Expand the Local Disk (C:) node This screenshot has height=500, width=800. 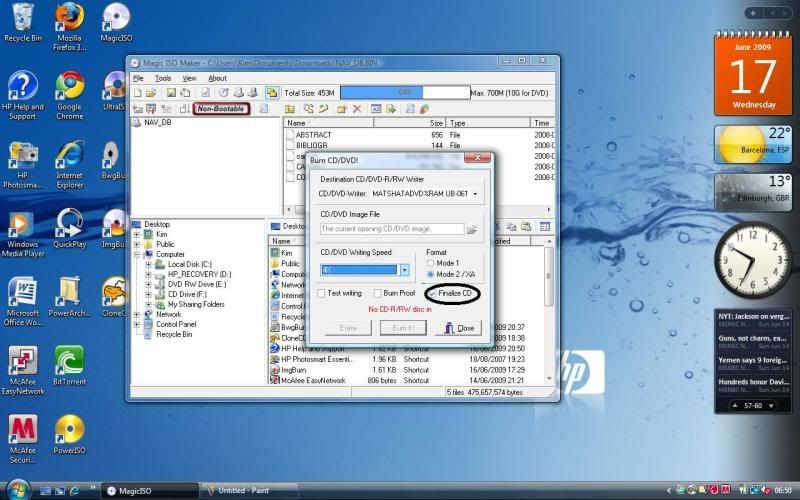pos(148,264)
